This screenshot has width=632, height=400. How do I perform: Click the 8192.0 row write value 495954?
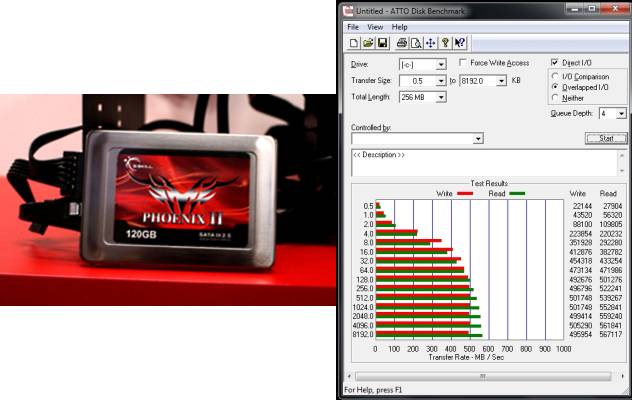580,334
